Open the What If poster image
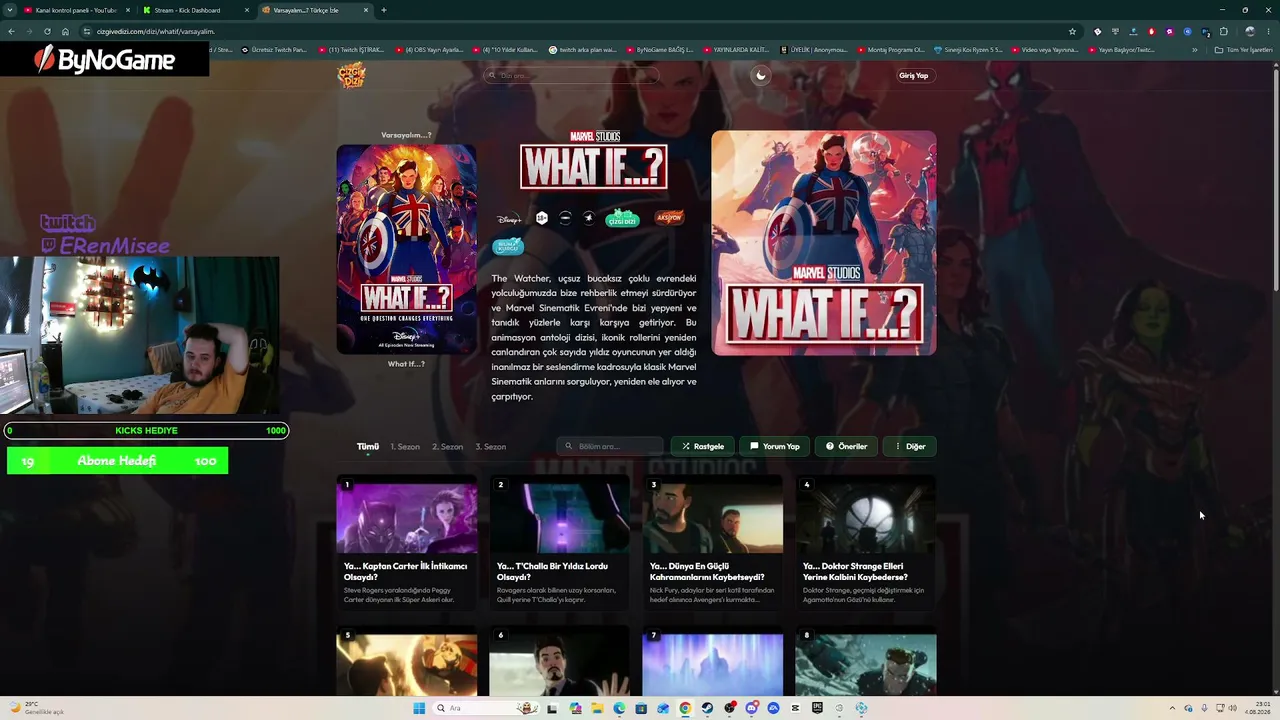This screenshot has width=1280, height=720. click(x=407, y=249)
